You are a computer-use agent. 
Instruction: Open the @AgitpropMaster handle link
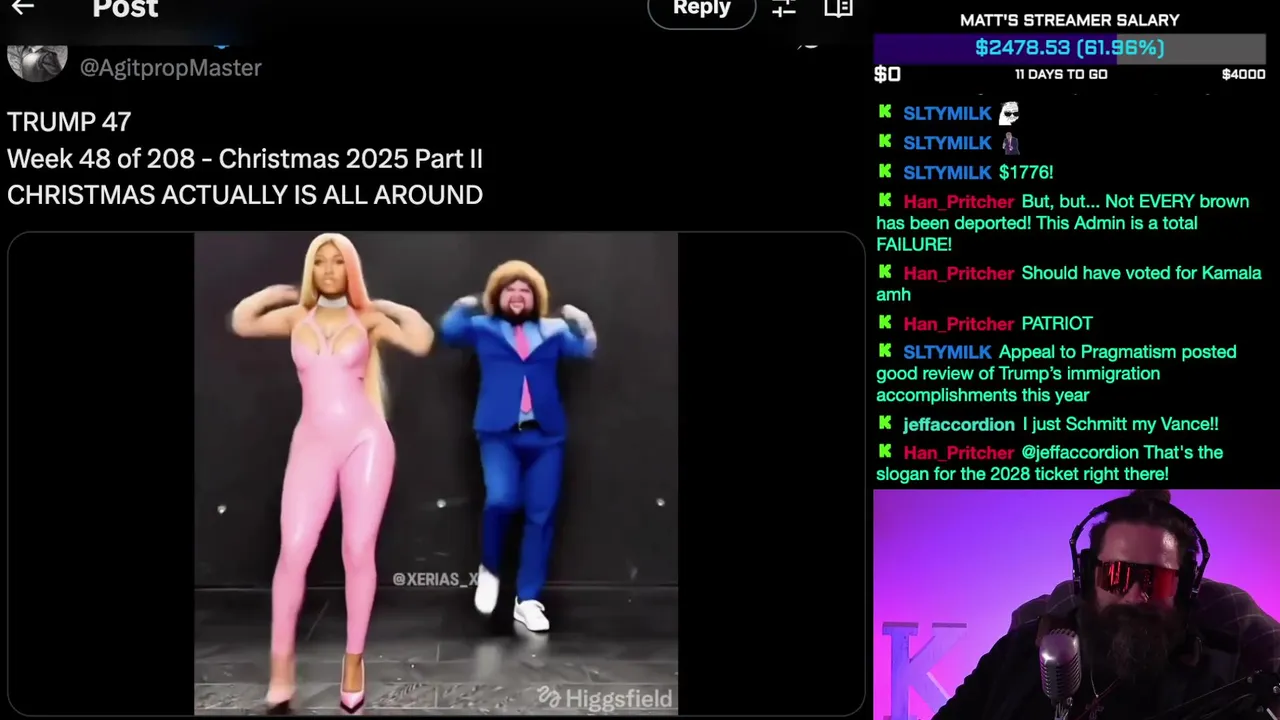click(x=170, y=67)
